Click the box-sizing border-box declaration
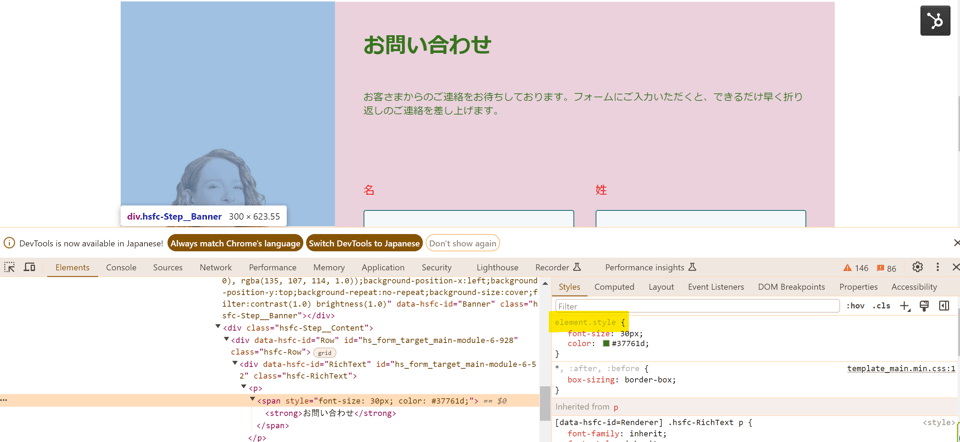 (x=621, y=380)
